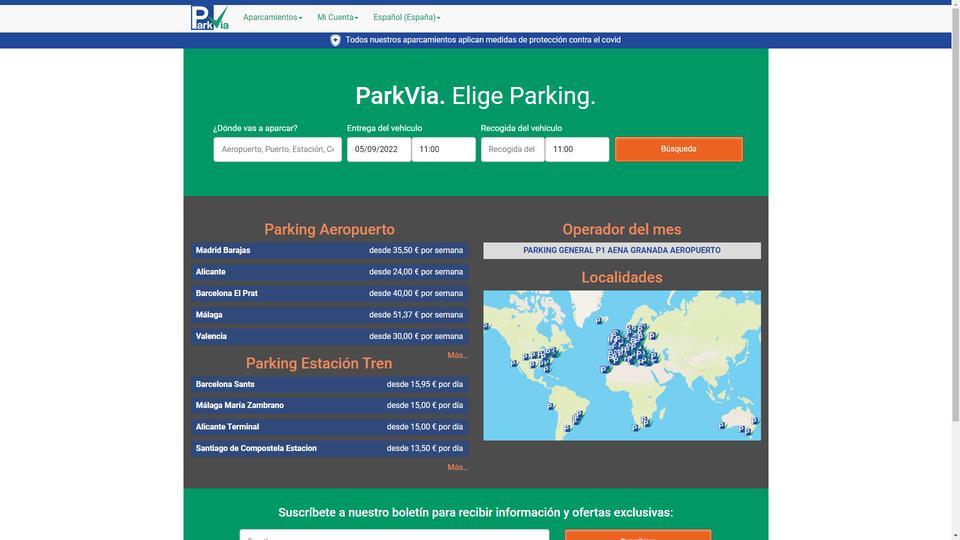Viewport: 960px width, 540px height.
Task: Select the drop-off time 11:00 box
Action: (x=443, y=149)
